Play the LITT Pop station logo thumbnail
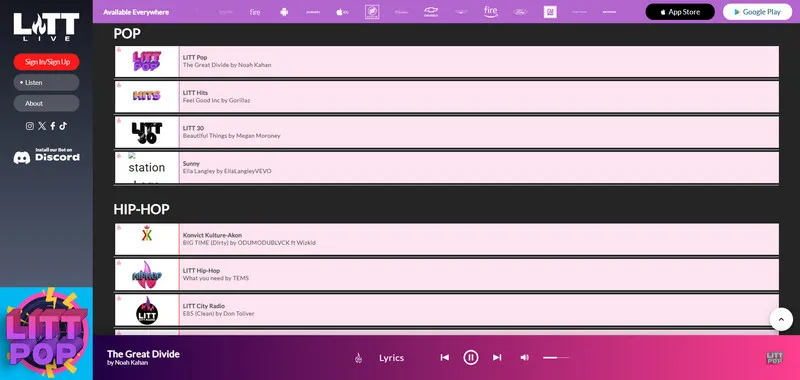The height and width of the screenshot is (380, 800). [x=146, y=61]
